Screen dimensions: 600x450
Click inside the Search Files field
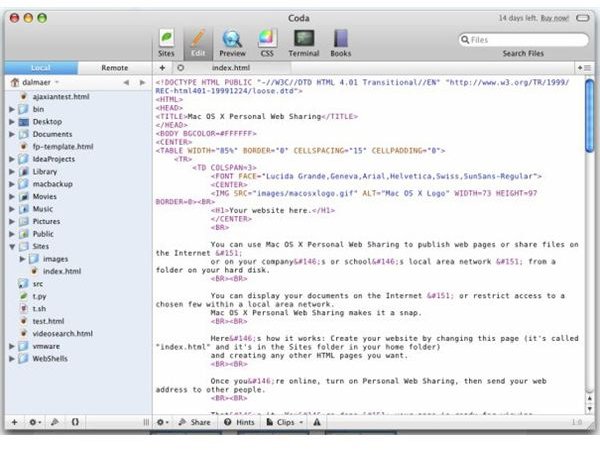(523, 40)
